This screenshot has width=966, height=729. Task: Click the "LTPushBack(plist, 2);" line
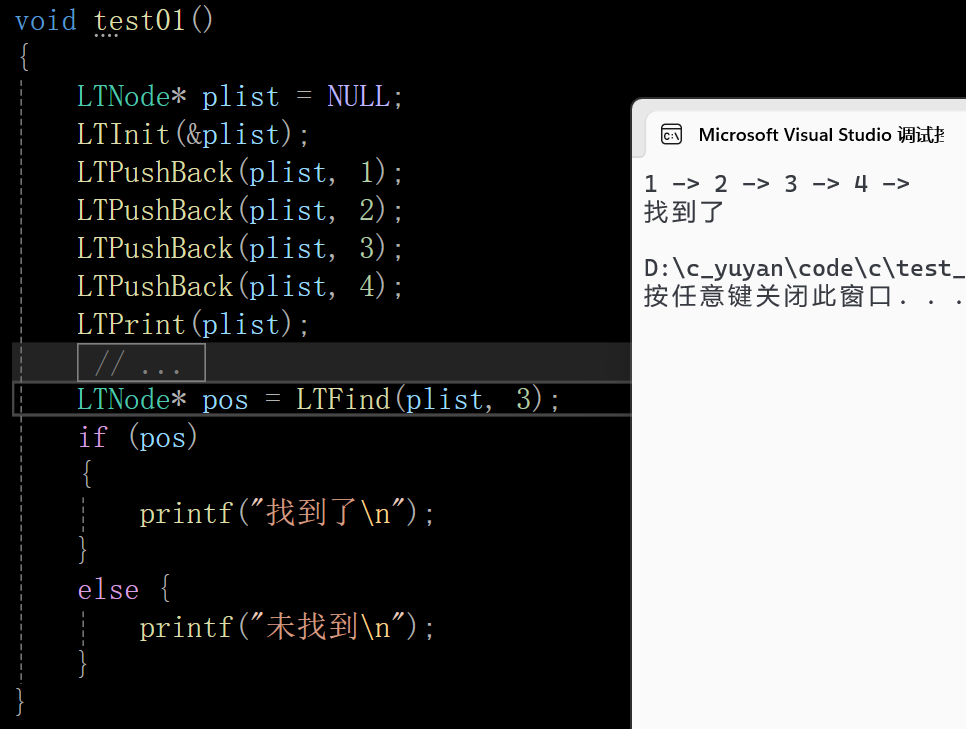coord(240,211)
